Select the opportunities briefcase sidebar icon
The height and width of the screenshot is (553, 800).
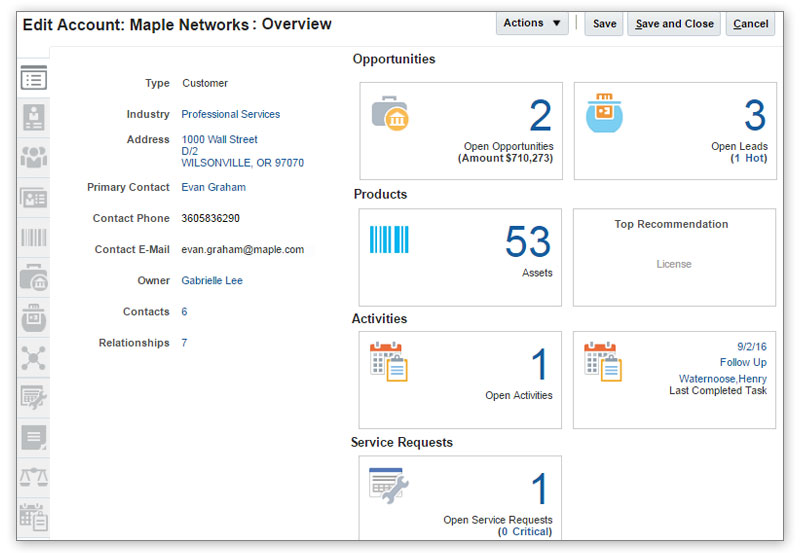(x=34, y=278)
